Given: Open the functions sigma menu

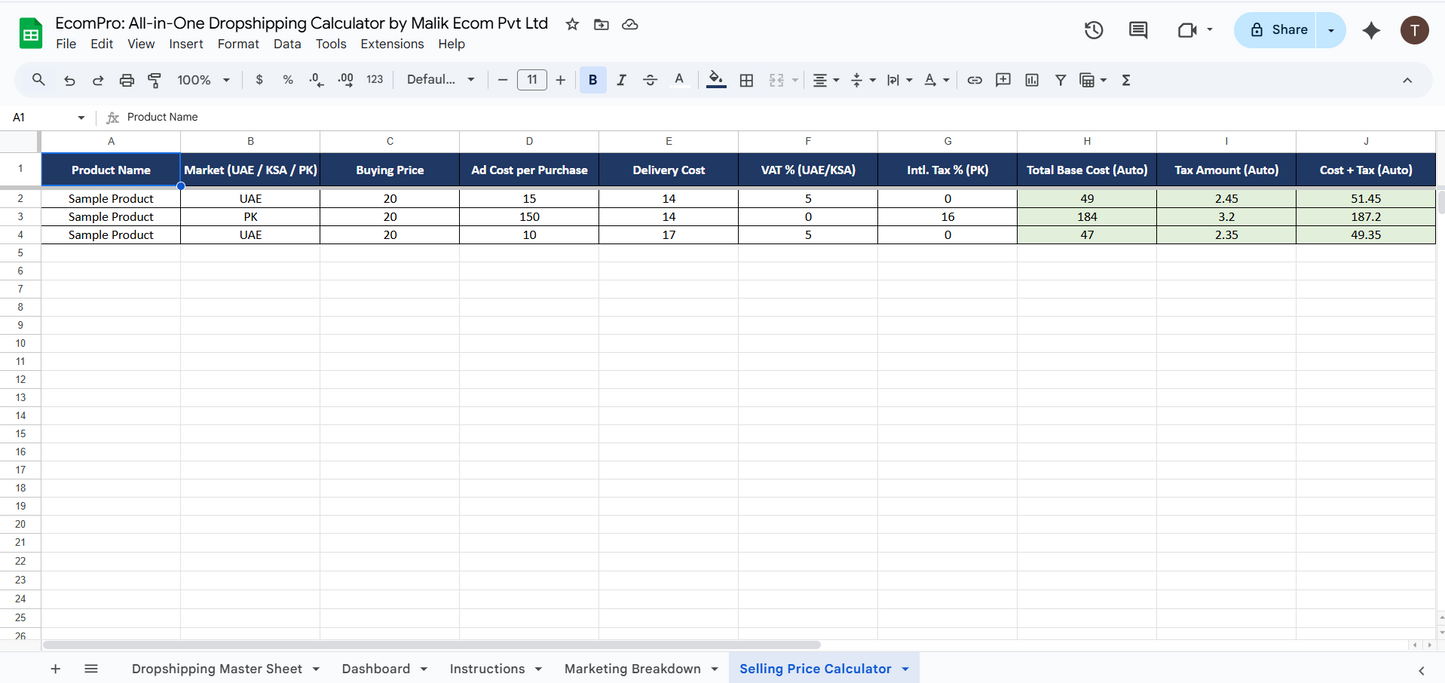Looking at the screenshot, I should pos(1126,80).
